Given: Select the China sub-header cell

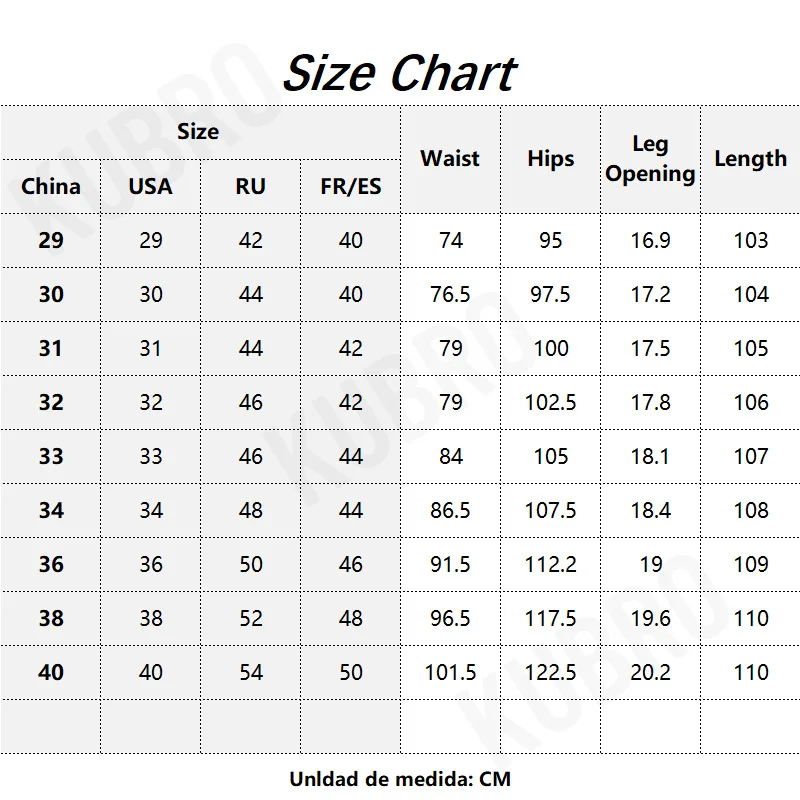Looking at the screenshot, I should click(51, 186).
